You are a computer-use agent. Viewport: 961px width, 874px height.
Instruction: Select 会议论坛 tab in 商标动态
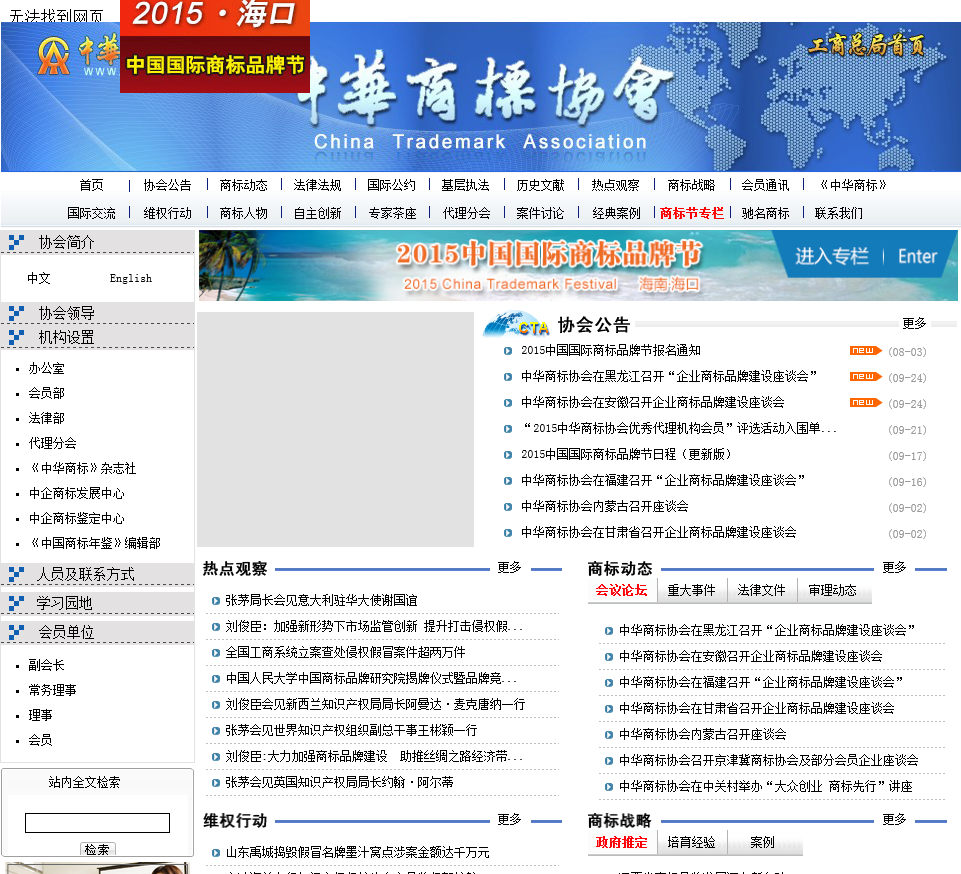621,590
